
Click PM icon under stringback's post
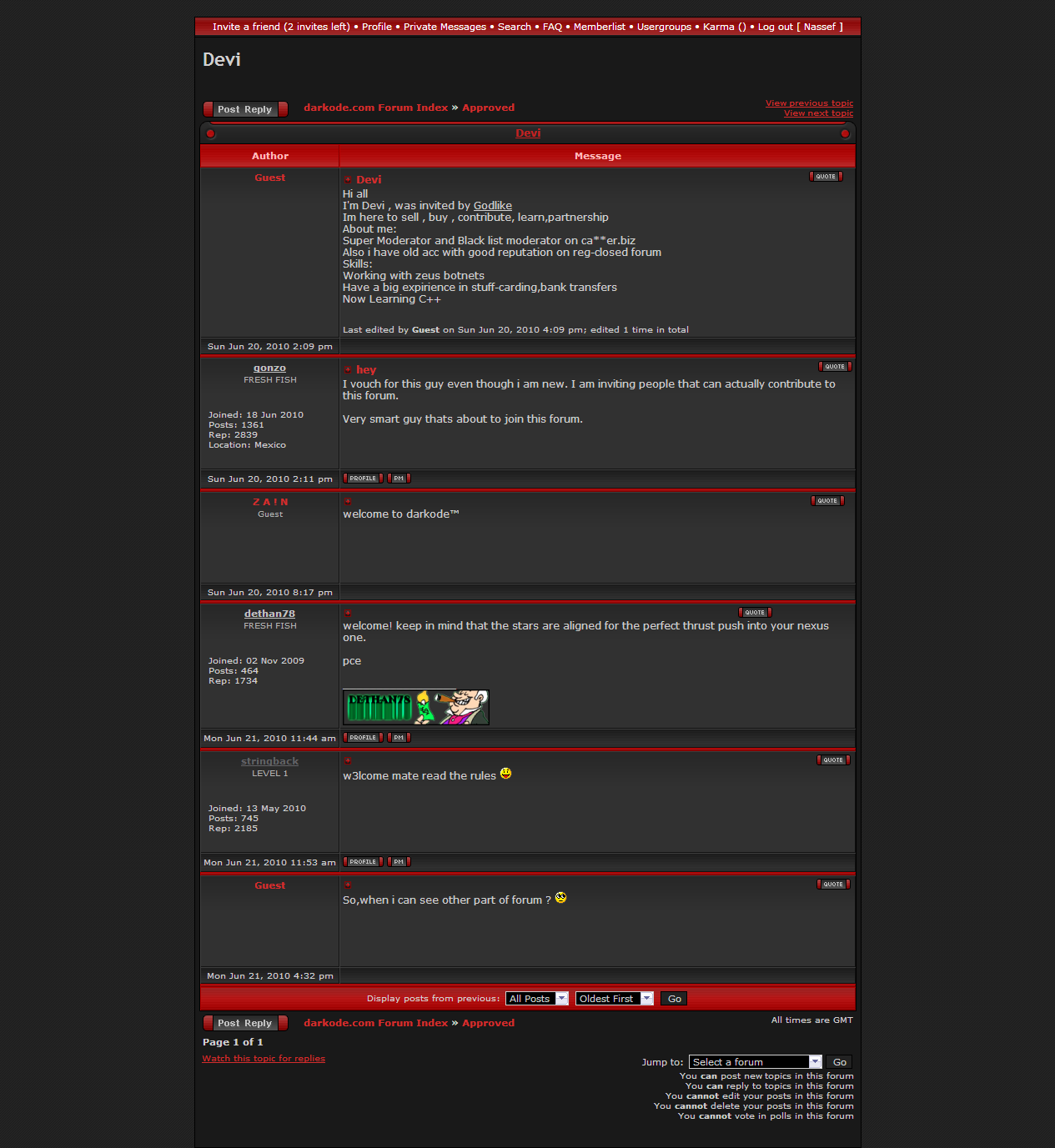(x=399, y=862)
